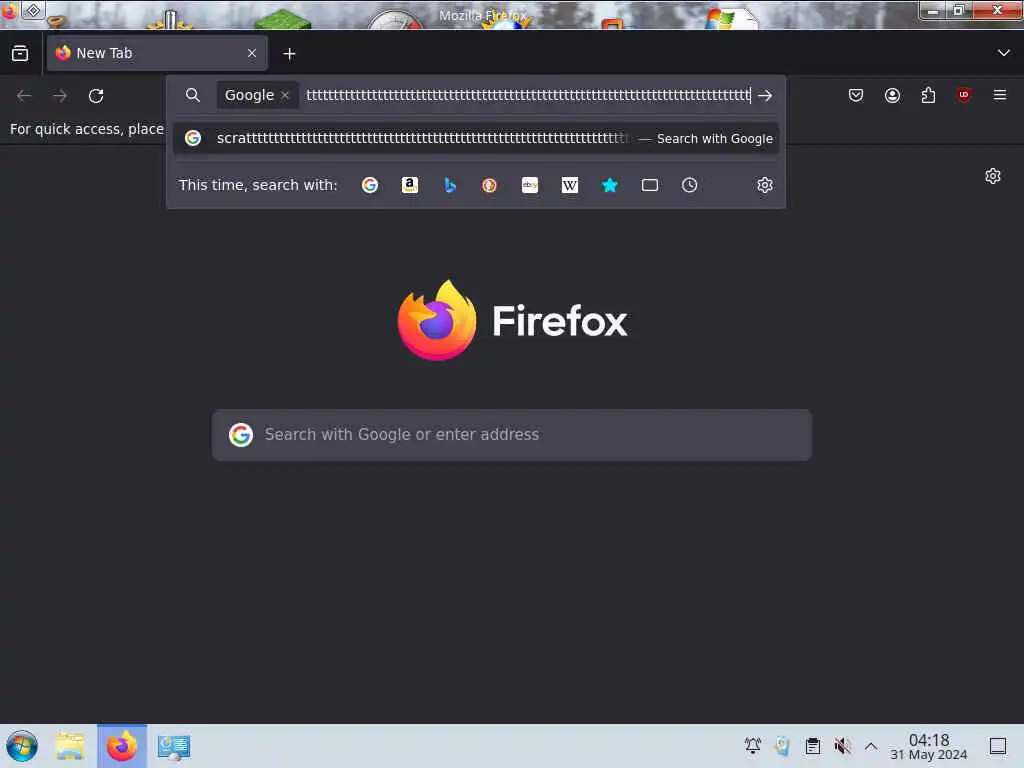The height and width of the screenshot is (768, 1024).
Task: Click the 'Search with Google or enter address' box
Action: point(512,435)
